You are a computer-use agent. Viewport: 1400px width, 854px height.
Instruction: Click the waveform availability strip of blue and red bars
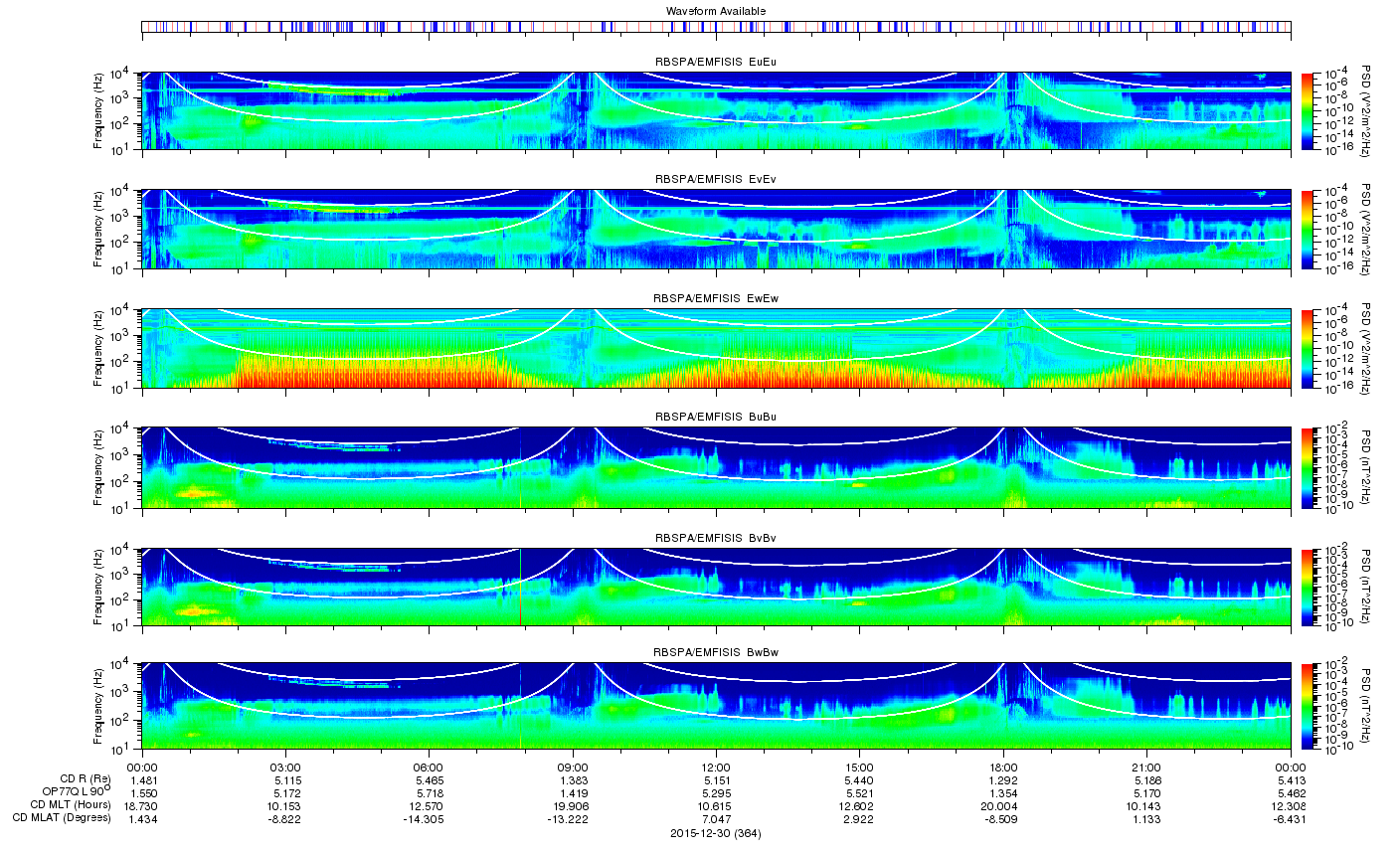716,26
